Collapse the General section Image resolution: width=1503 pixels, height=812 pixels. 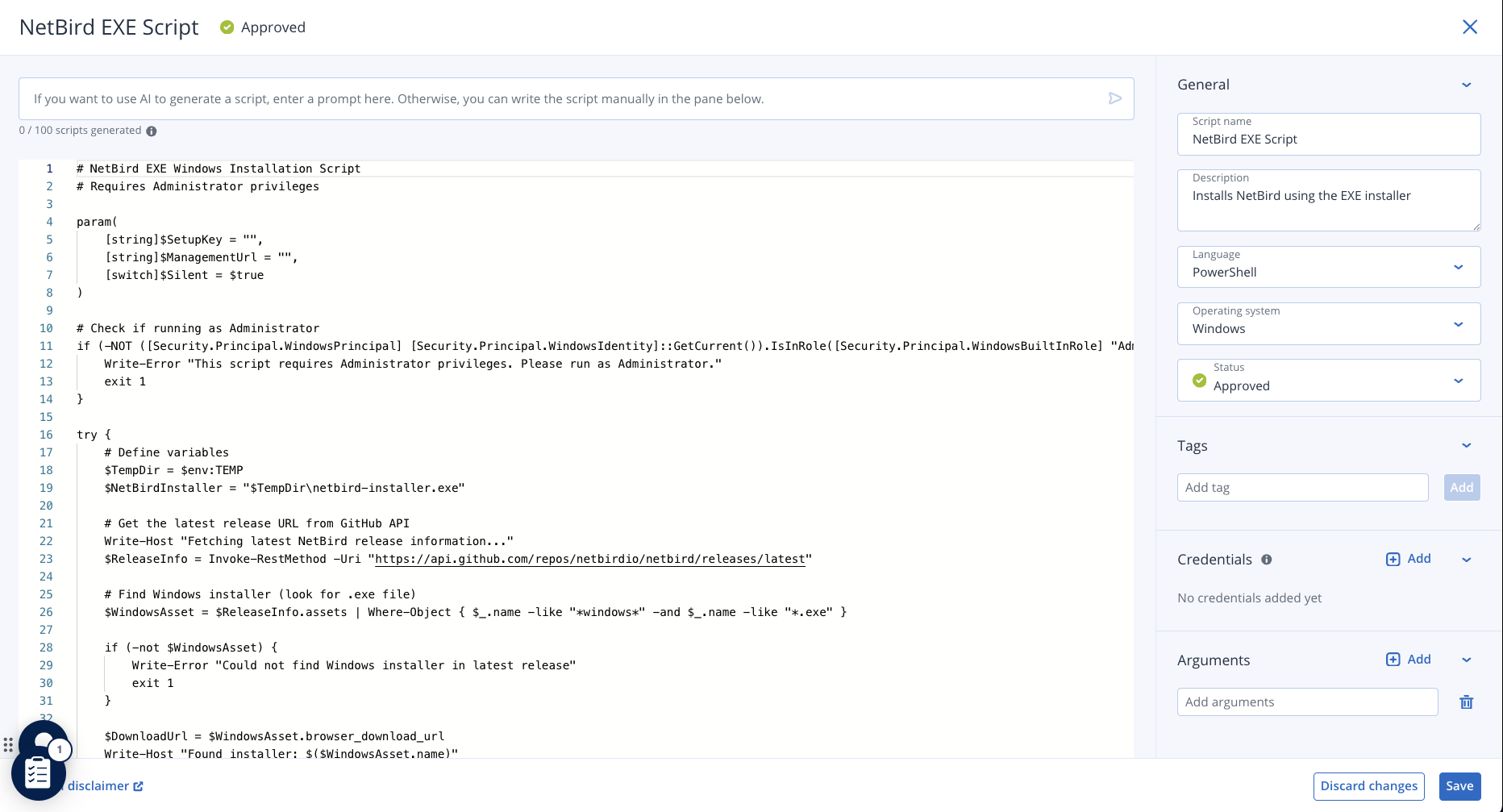pyautogui.click(x=1467, y=85)
